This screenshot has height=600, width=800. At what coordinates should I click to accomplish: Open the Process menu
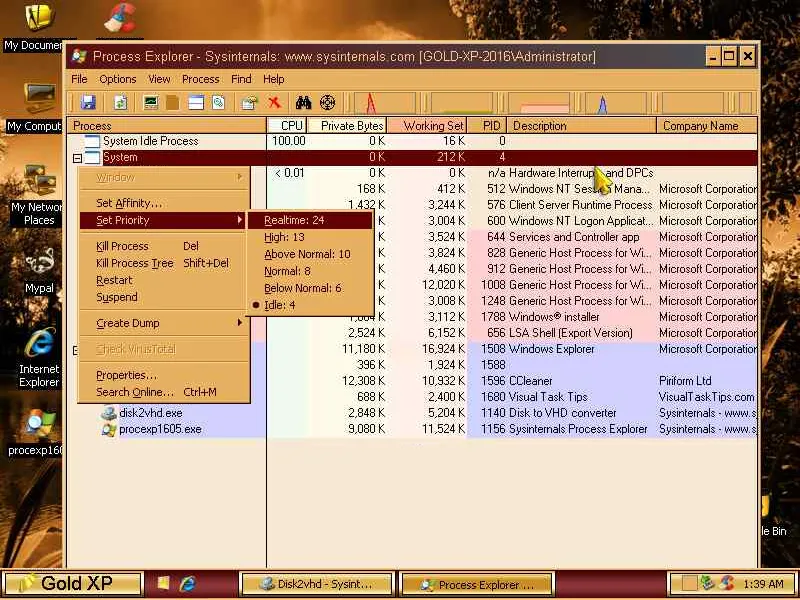point(201,79)
